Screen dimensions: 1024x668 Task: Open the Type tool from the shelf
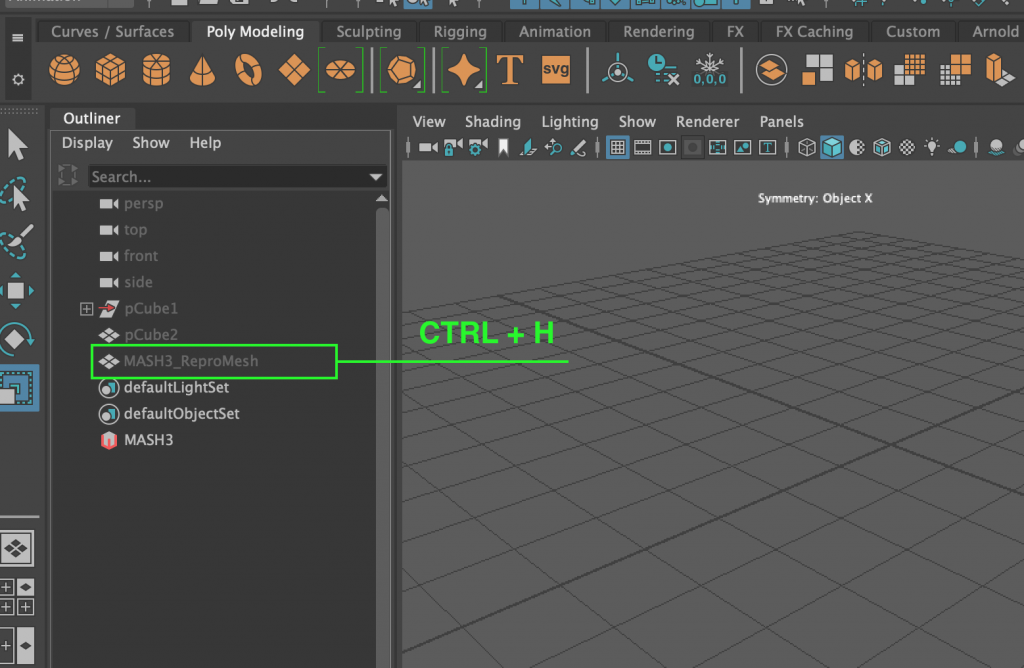[510, 70]
